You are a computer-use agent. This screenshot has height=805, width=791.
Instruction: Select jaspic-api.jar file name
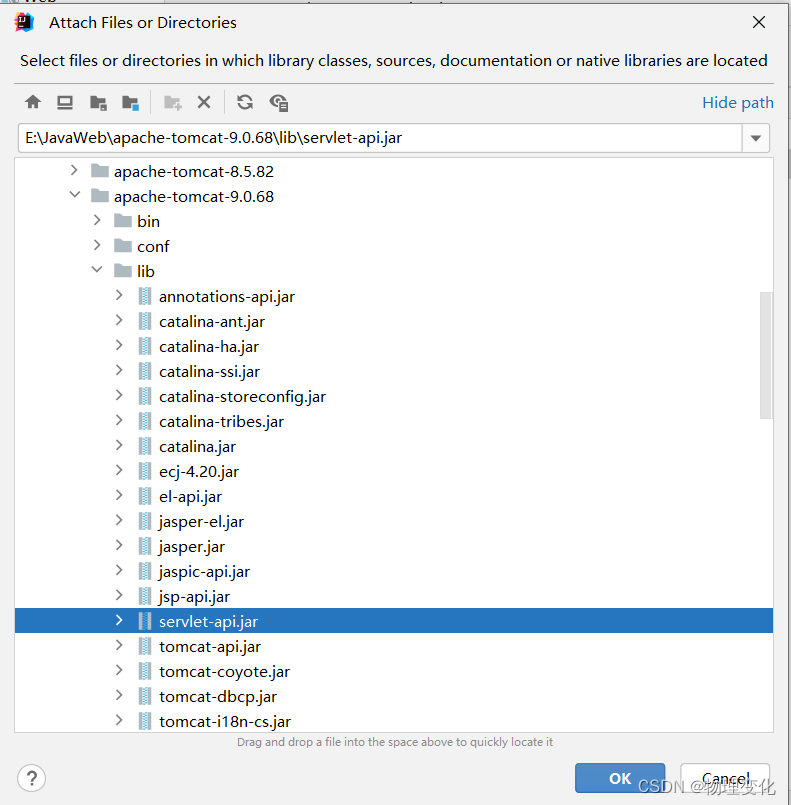[204, 571]
